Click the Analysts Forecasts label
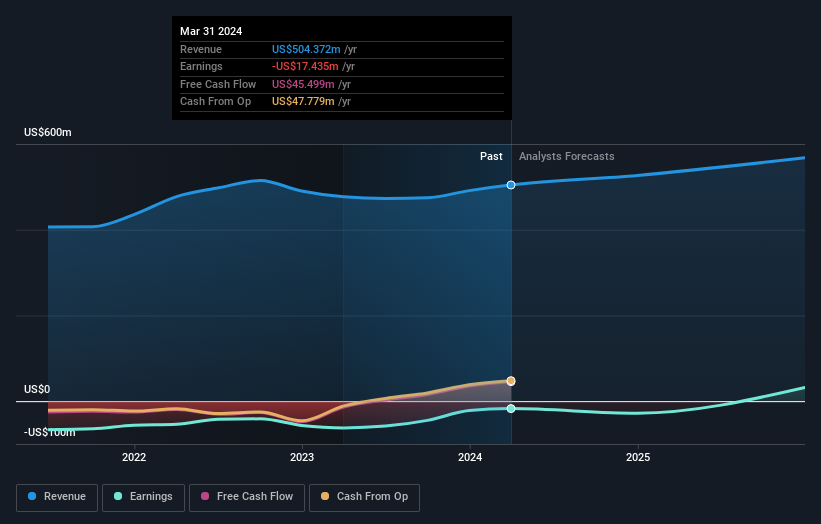 567,156
